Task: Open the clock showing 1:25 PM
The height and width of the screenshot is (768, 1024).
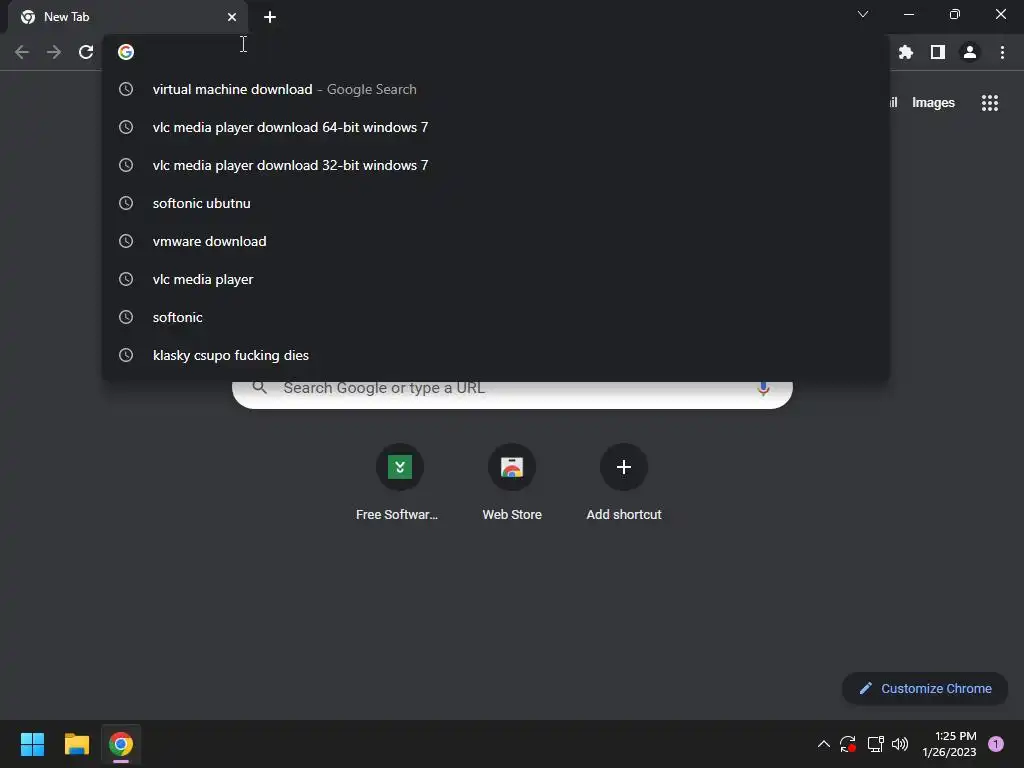Action: pyautogui.click(x=949, y=744)
